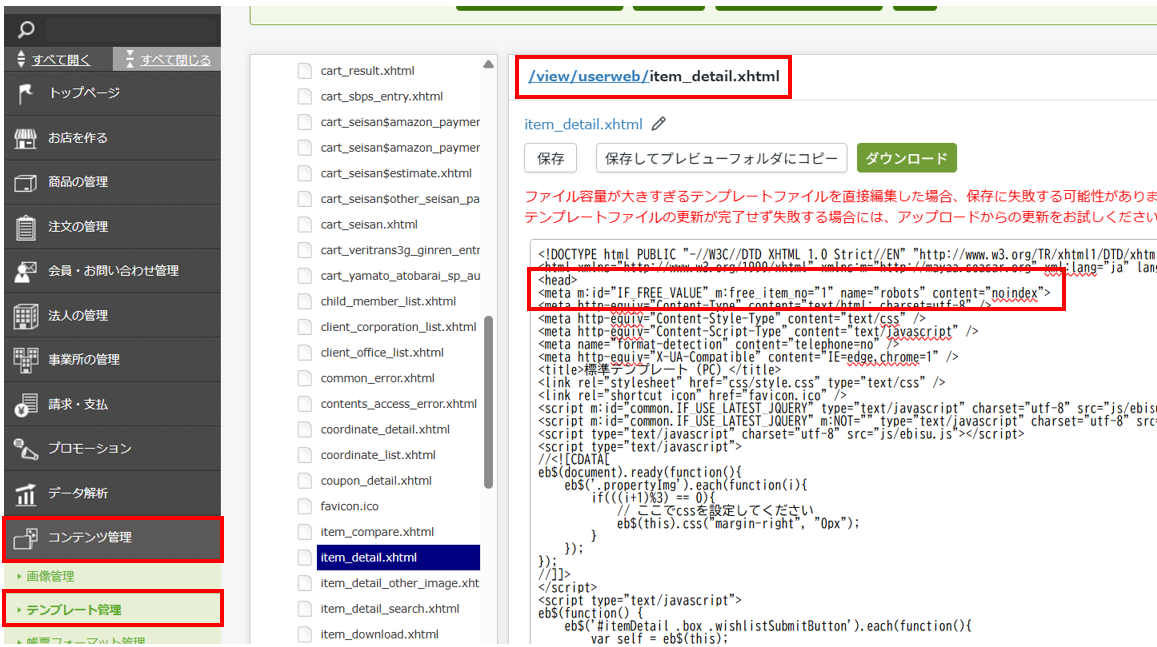Open the データ解析 menu
1157x647 pixels.
pos(112,493)
